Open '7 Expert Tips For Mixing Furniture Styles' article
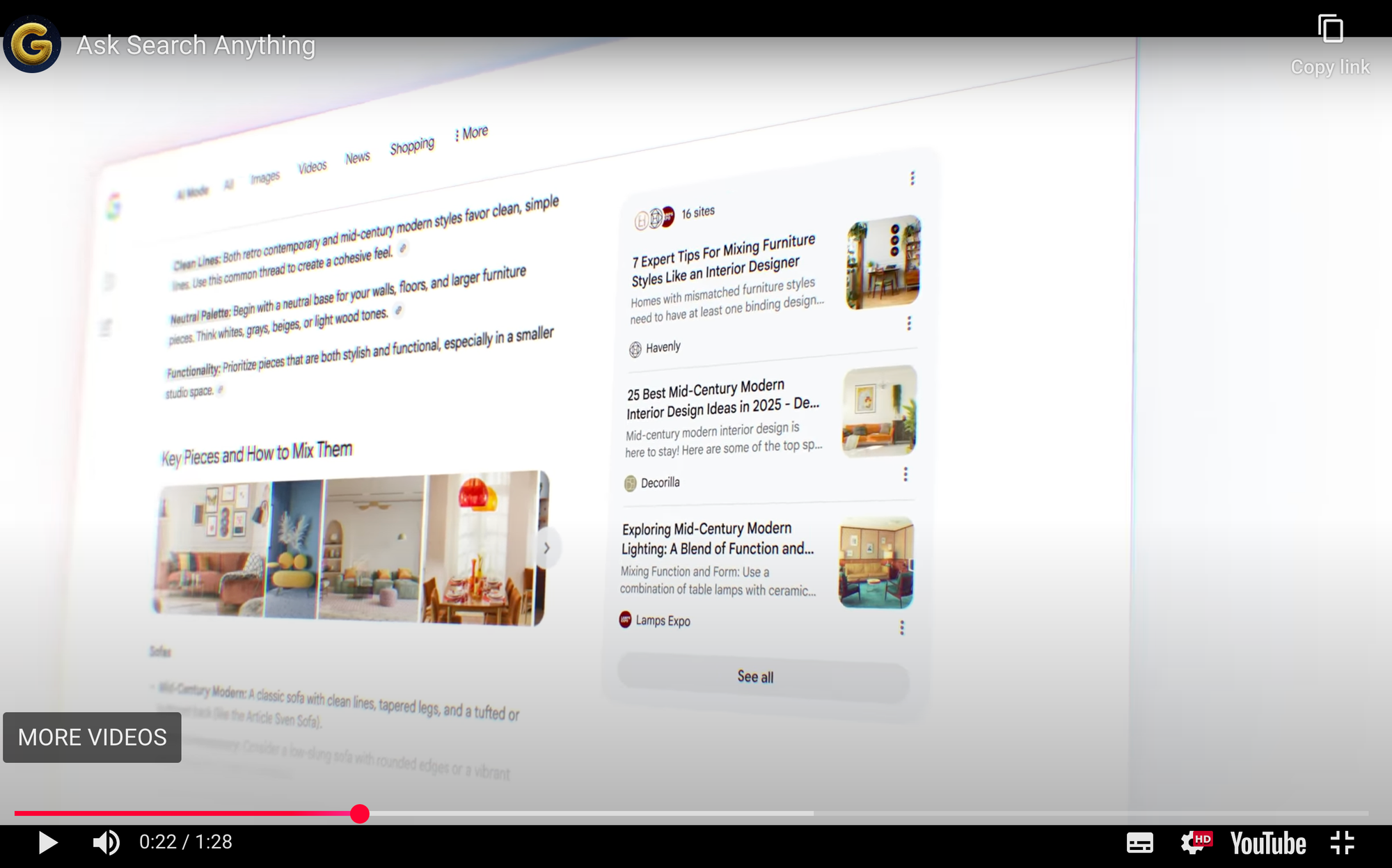Image resolution: width=1392 pixels, height=868 pixels. click(723, 260)
